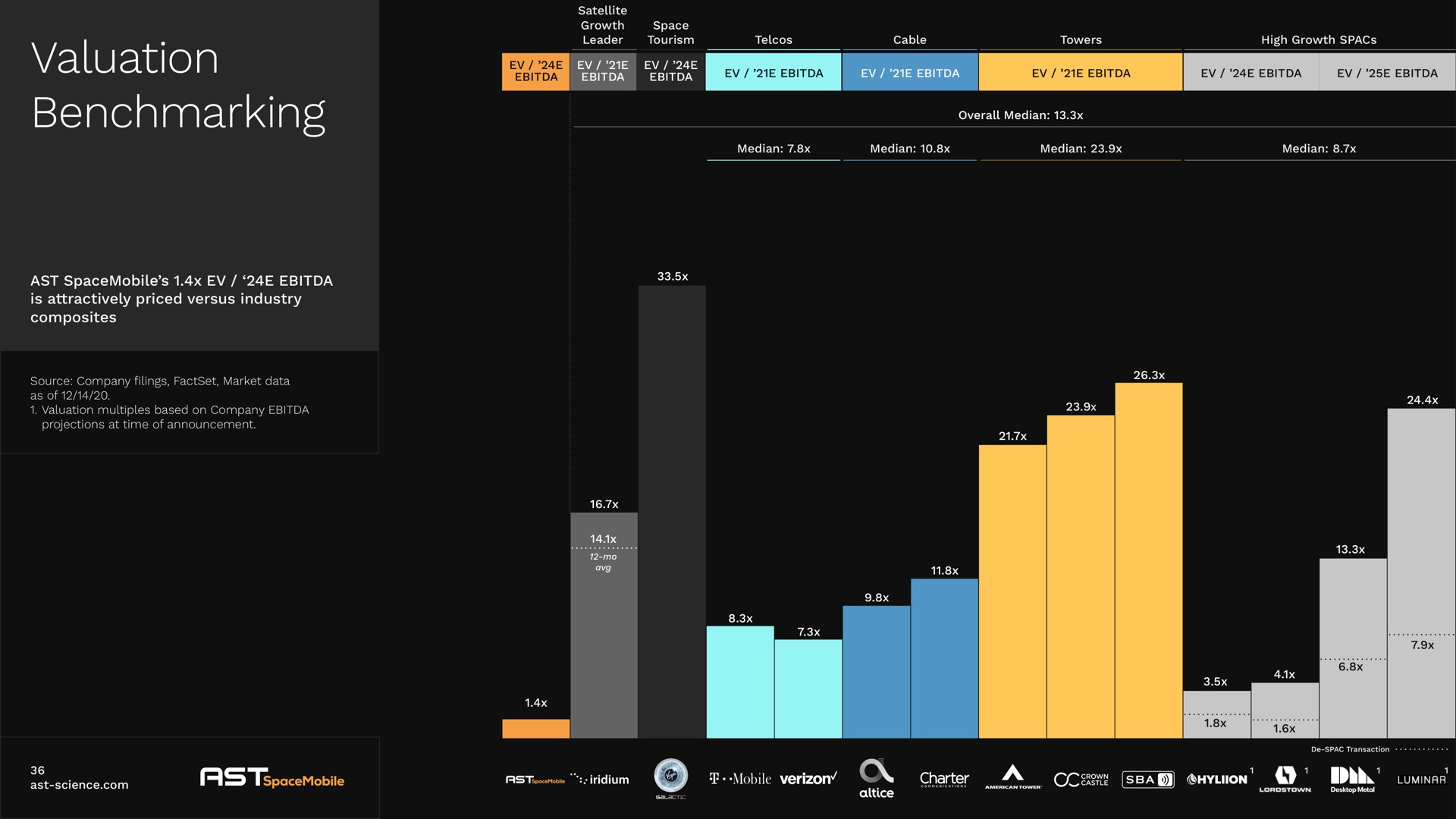Image resolution: width=1456 pixels, height=819 pixels.
Task: Click the 6.8x Desktop Metal de-SPAC label
Action: pyautogui.click(x=1351, y=667)
